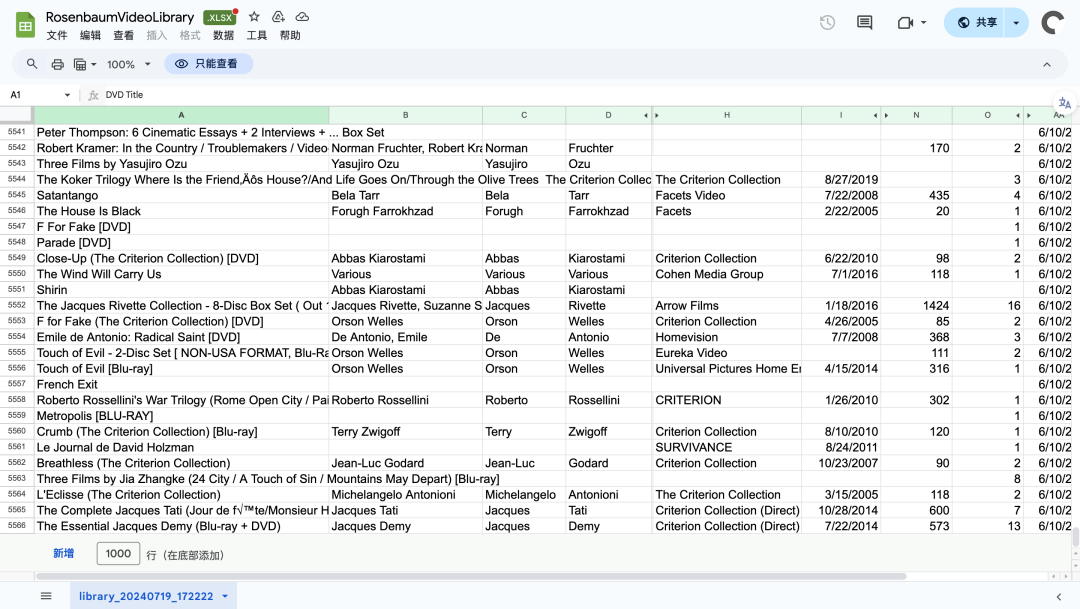Expand hidden columns before column N
This screenshot has width=1080, height=609.
pyautogui.click(x=886, y=116)
